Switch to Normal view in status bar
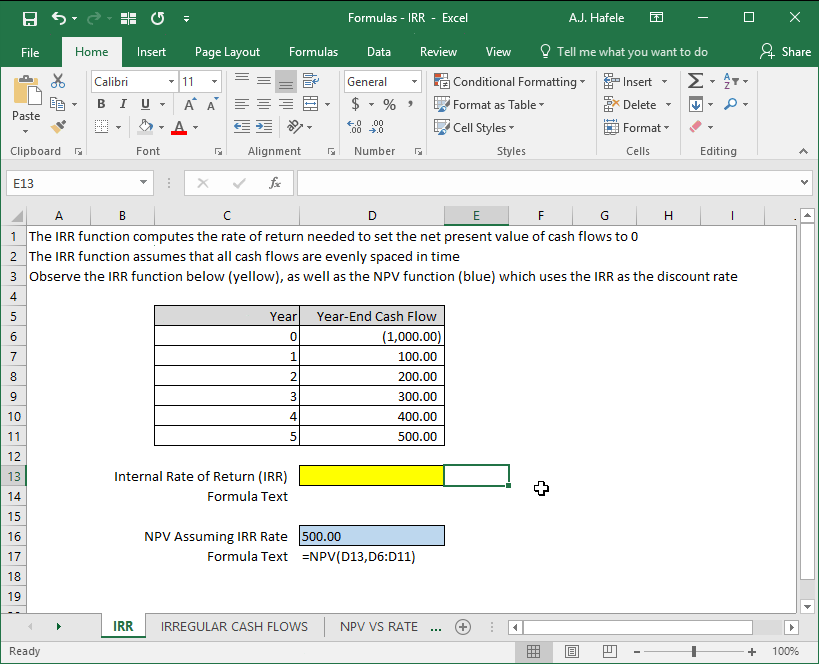This screenshot has height=664, width=819. [533, 651]
